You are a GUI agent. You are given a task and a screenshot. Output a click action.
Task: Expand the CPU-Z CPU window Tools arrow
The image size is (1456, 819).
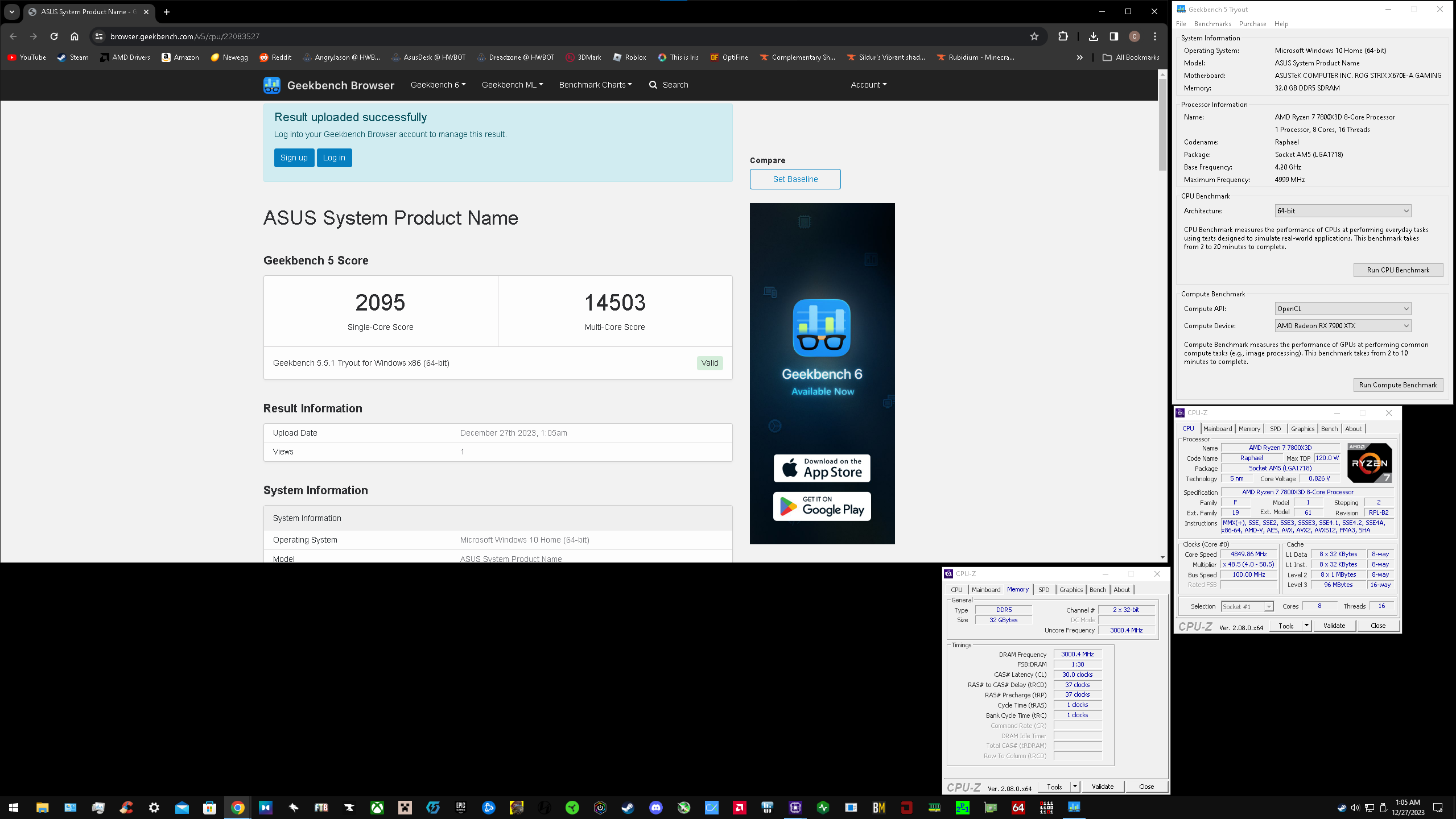point(1306,626)
